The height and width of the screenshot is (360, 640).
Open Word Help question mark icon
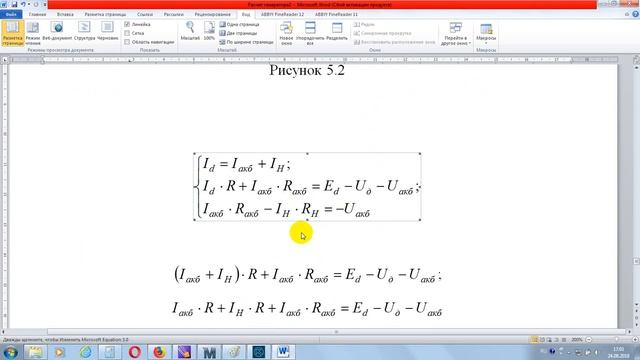(636, 14)
